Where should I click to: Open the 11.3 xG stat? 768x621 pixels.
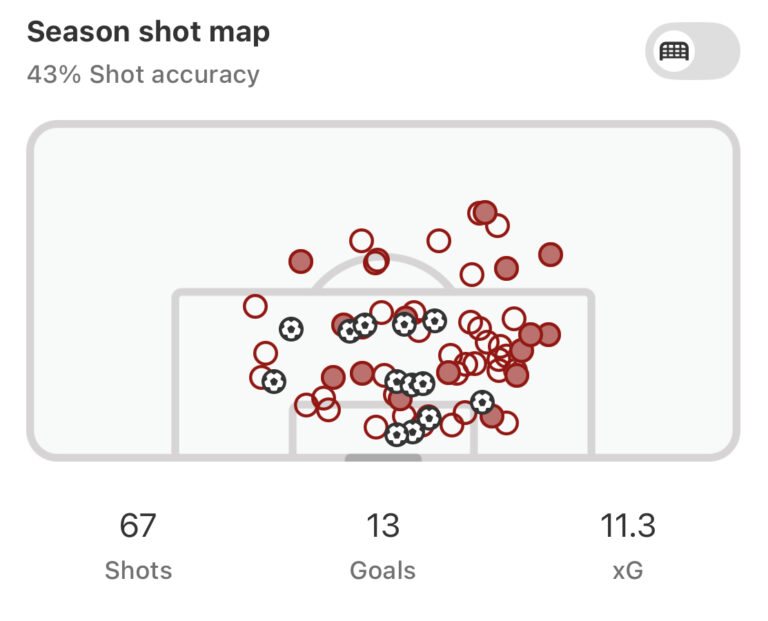[x=627, y=545]
